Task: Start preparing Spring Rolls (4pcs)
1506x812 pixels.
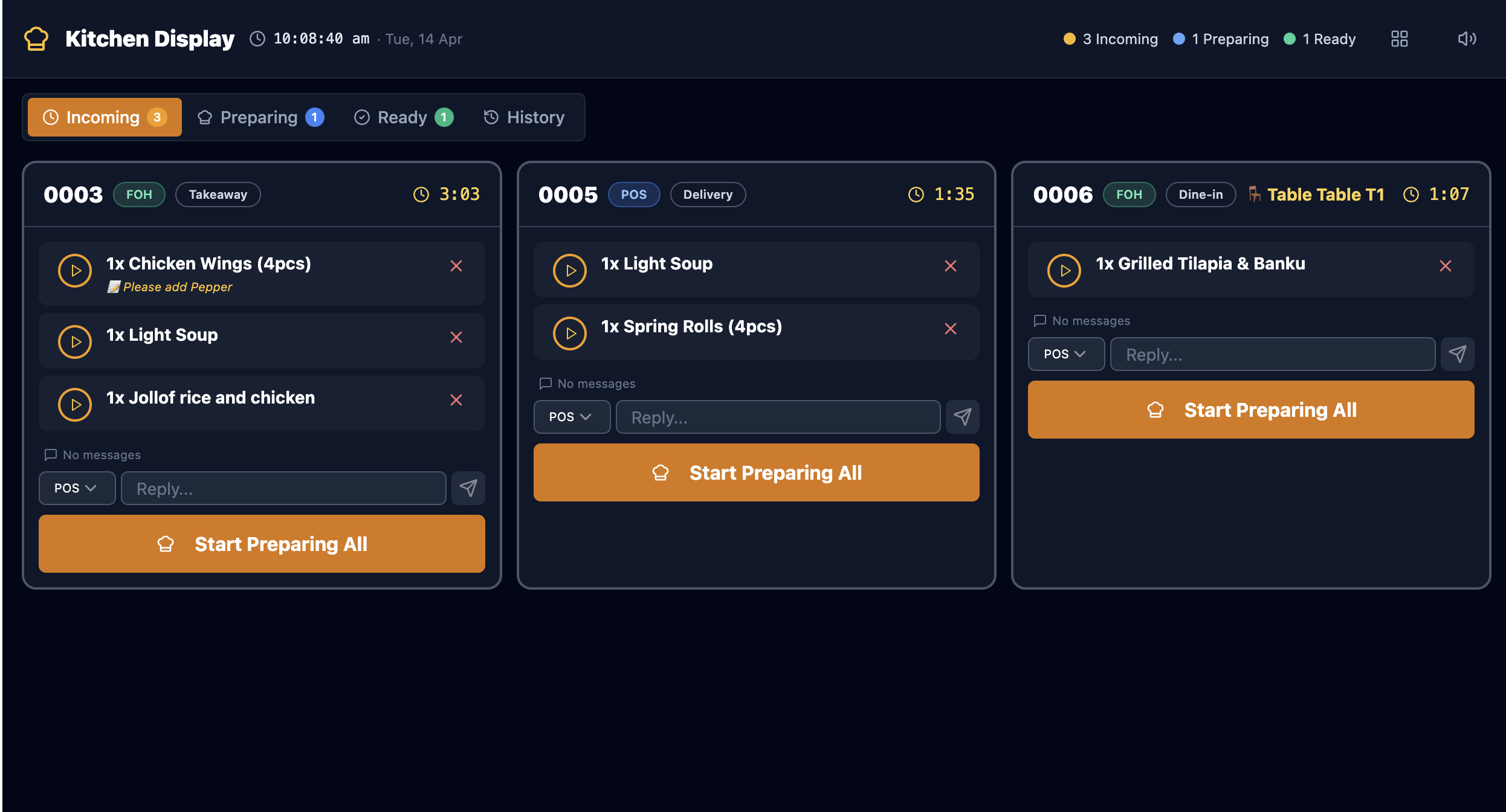Action: click(570, 333)
